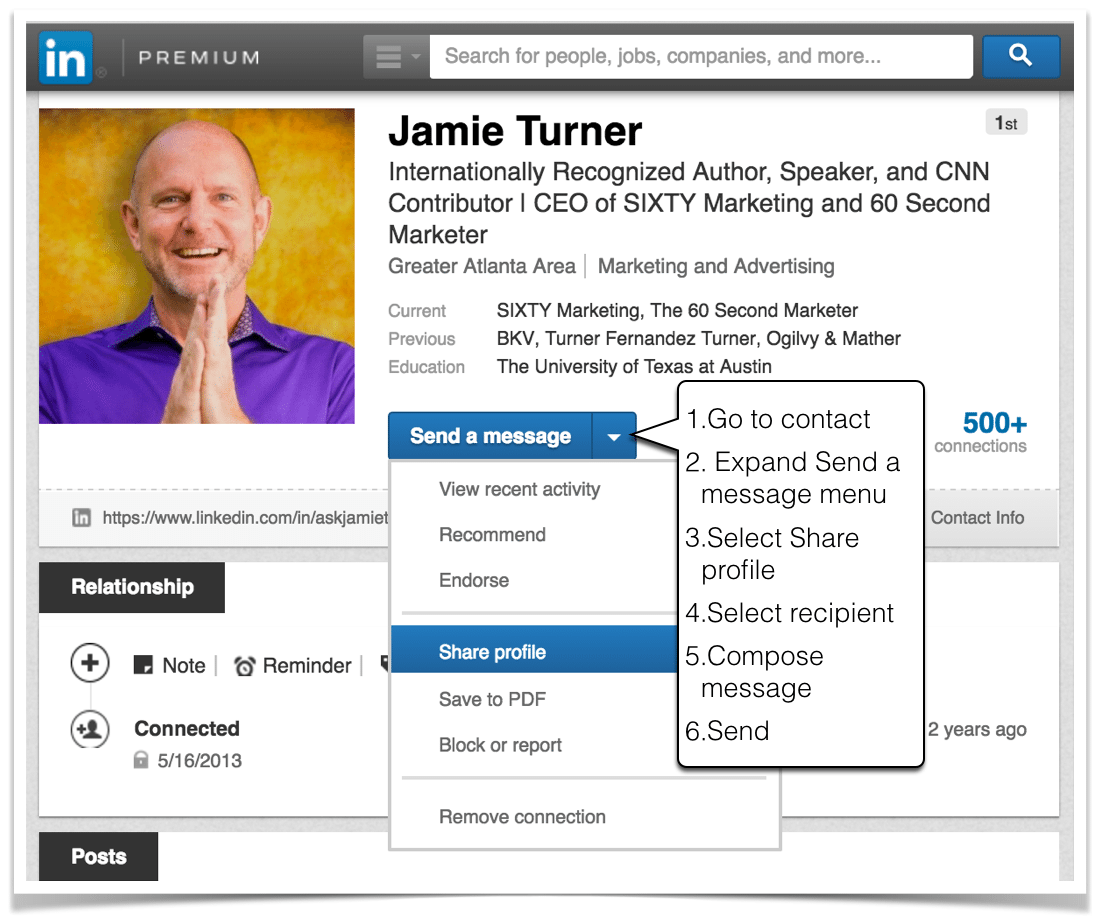Viewport: 1106px width, 920px height.
Task: Switch to the Posts section
Action: pyautogui.click(x=98, y=857)
